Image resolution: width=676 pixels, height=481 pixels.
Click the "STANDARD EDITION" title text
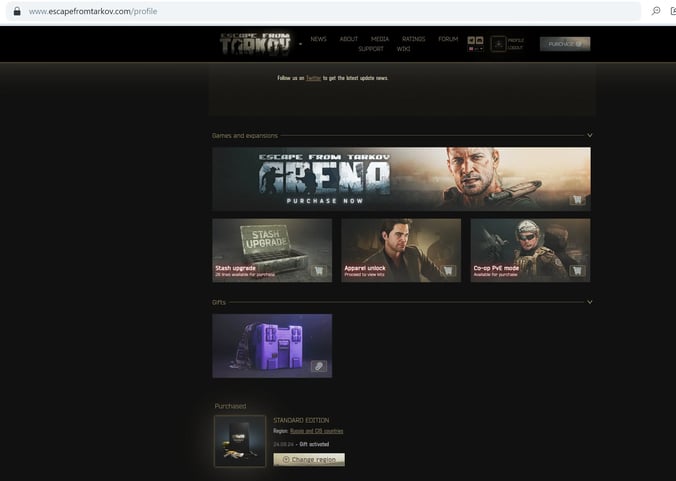click(x=301, y=420)
